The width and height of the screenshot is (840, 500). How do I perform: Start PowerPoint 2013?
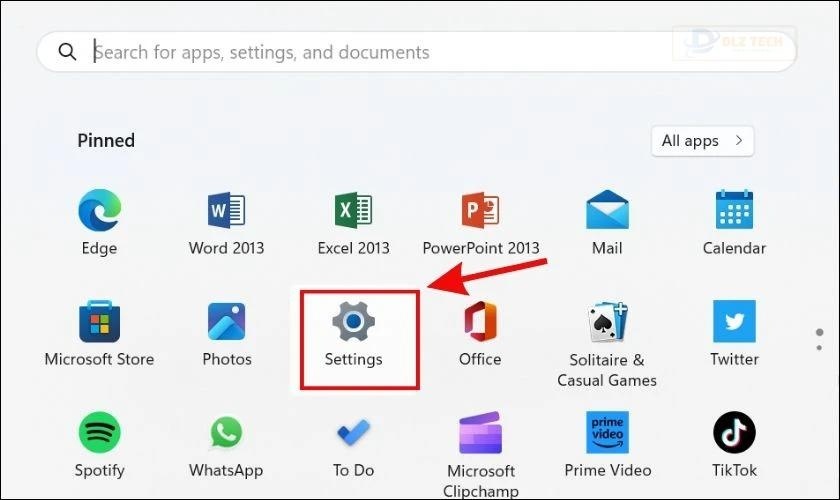pyautogui.click(x=480, y=211)
